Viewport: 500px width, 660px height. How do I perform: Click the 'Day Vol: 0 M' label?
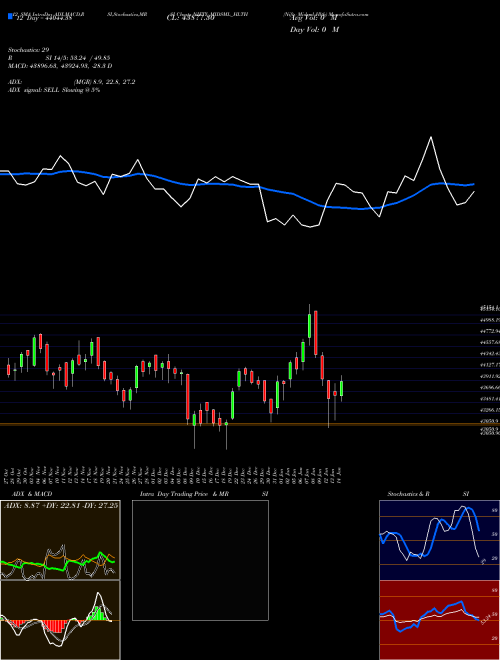point(314,29)
